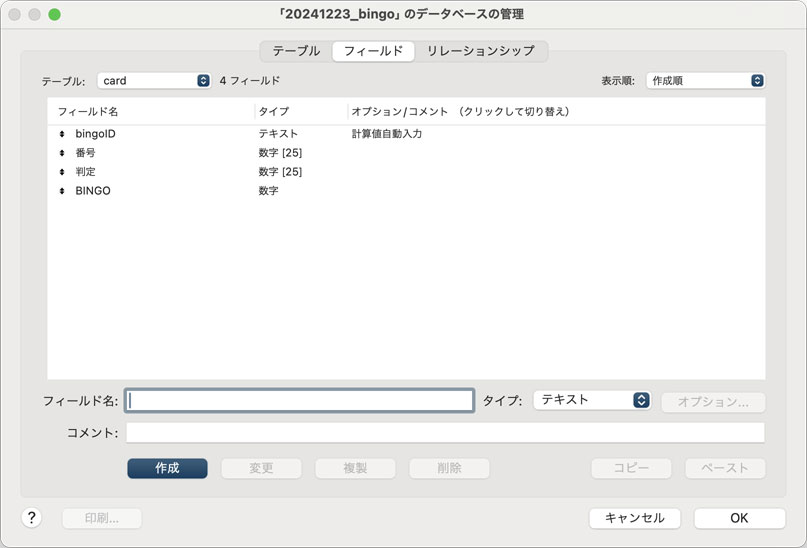Focus the コメント input field
Viewport: 807px width, 548px height.
tap(445, 433)
